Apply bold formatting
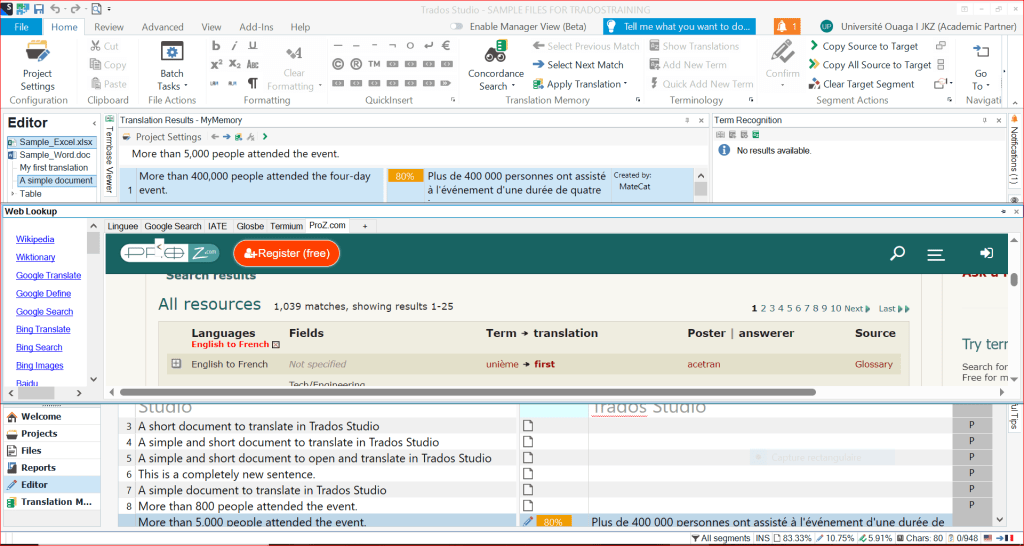This screenshot has height=546, width=1024. 216,46
